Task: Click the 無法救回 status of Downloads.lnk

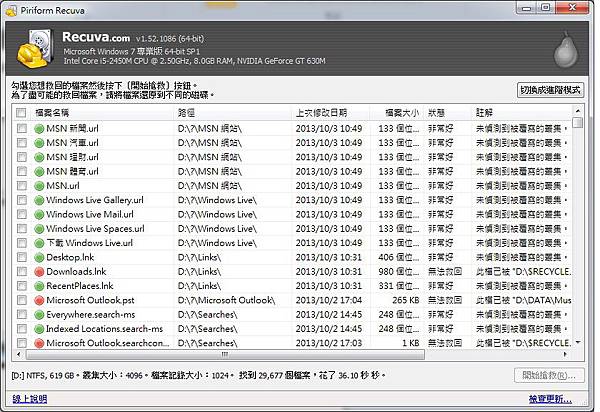Action: [445, 272]
